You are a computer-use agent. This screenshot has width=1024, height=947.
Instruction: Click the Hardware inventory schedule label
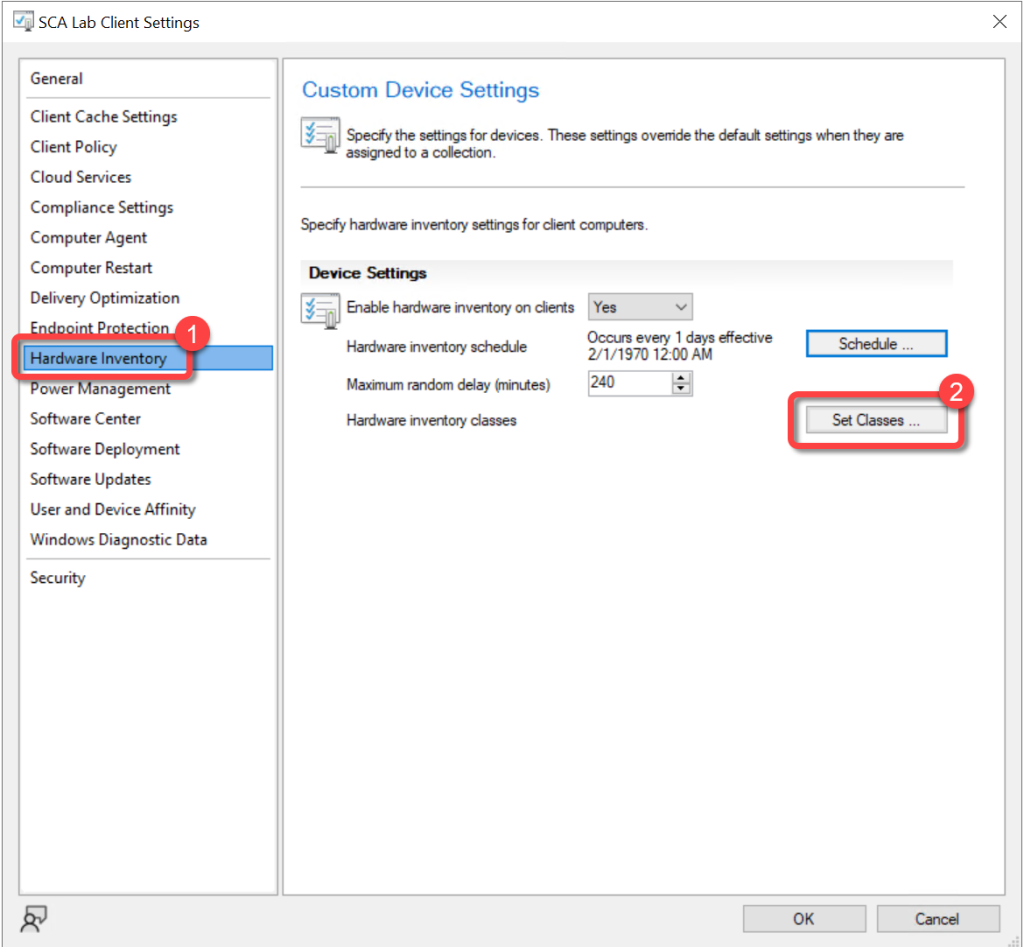tap(437, 347)
